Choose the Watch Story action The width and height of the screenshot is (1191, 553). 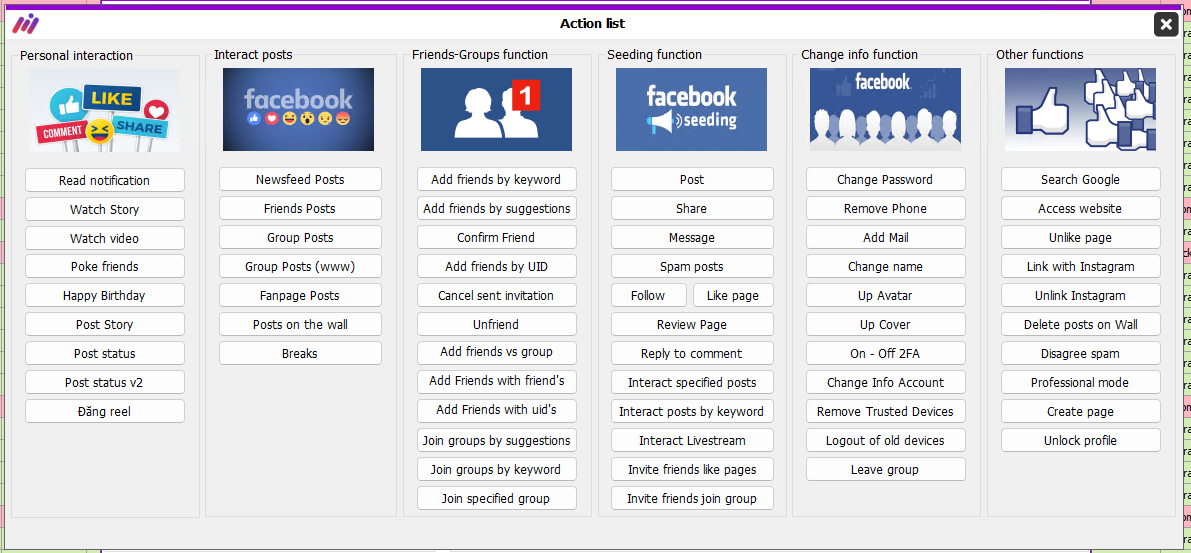pos(105,209)
